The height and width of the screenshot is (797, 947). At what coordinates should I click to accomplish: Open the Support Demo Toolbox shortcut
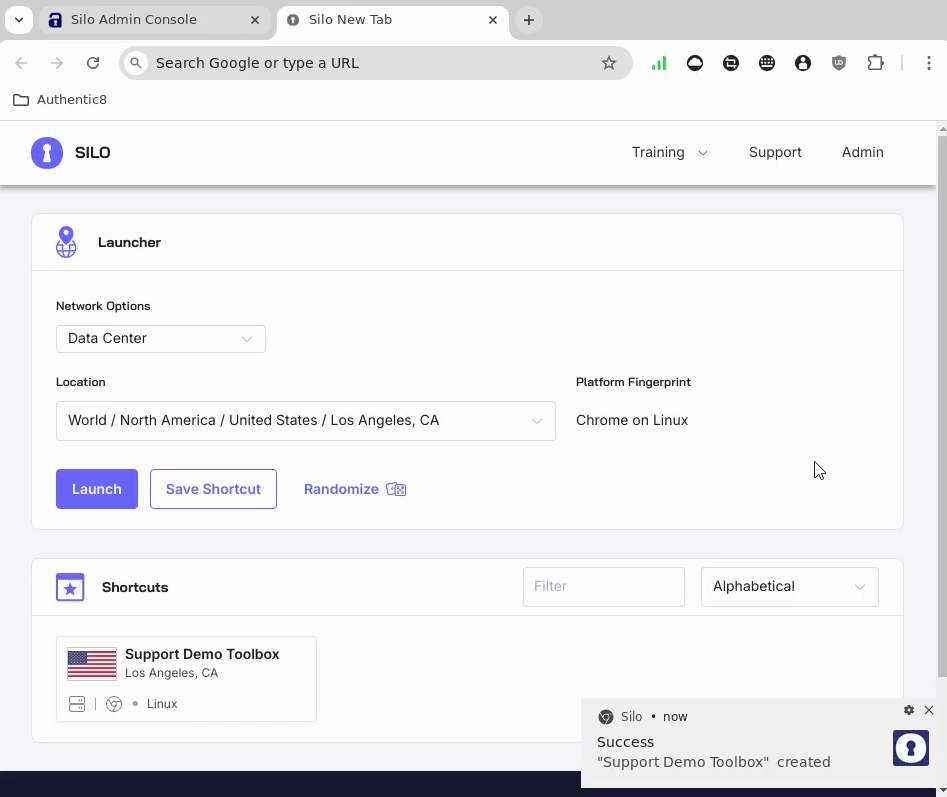pyautogui.click(x=186, y=679)
